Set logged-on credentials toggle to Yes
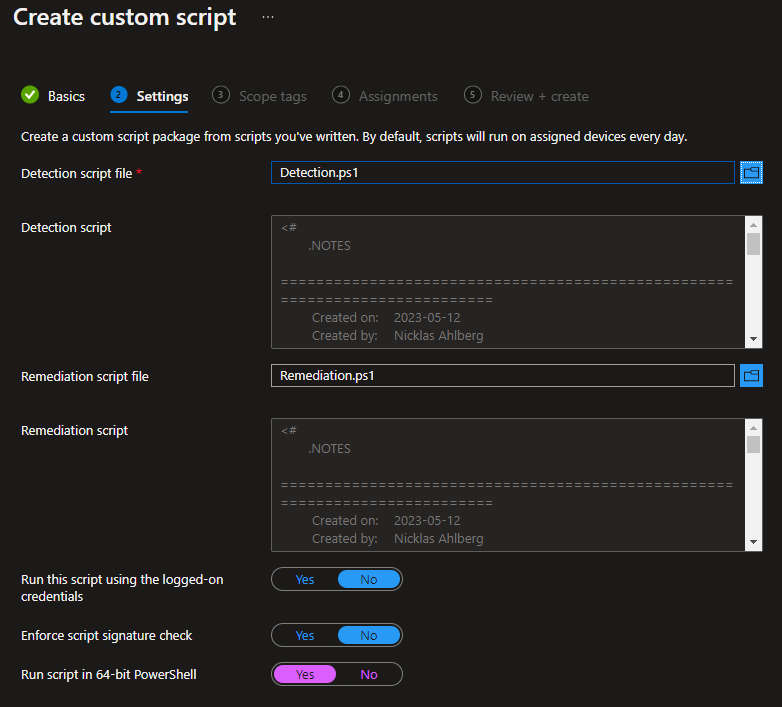Viewport: 782px width, 707px height. click(x=305, y=580)
